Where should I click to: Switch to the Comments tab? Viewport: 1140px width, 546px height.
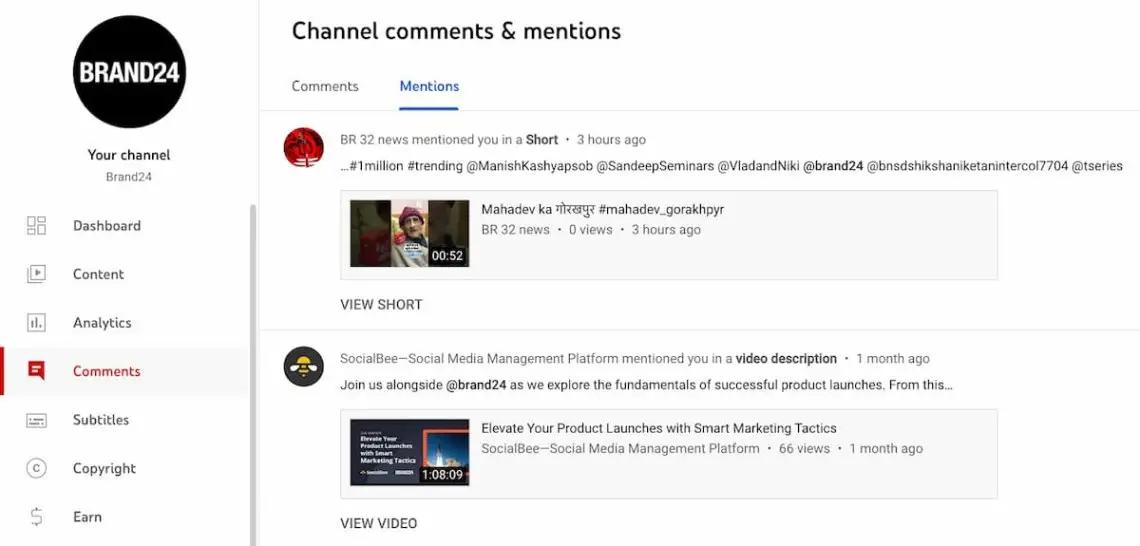[325, 86]
